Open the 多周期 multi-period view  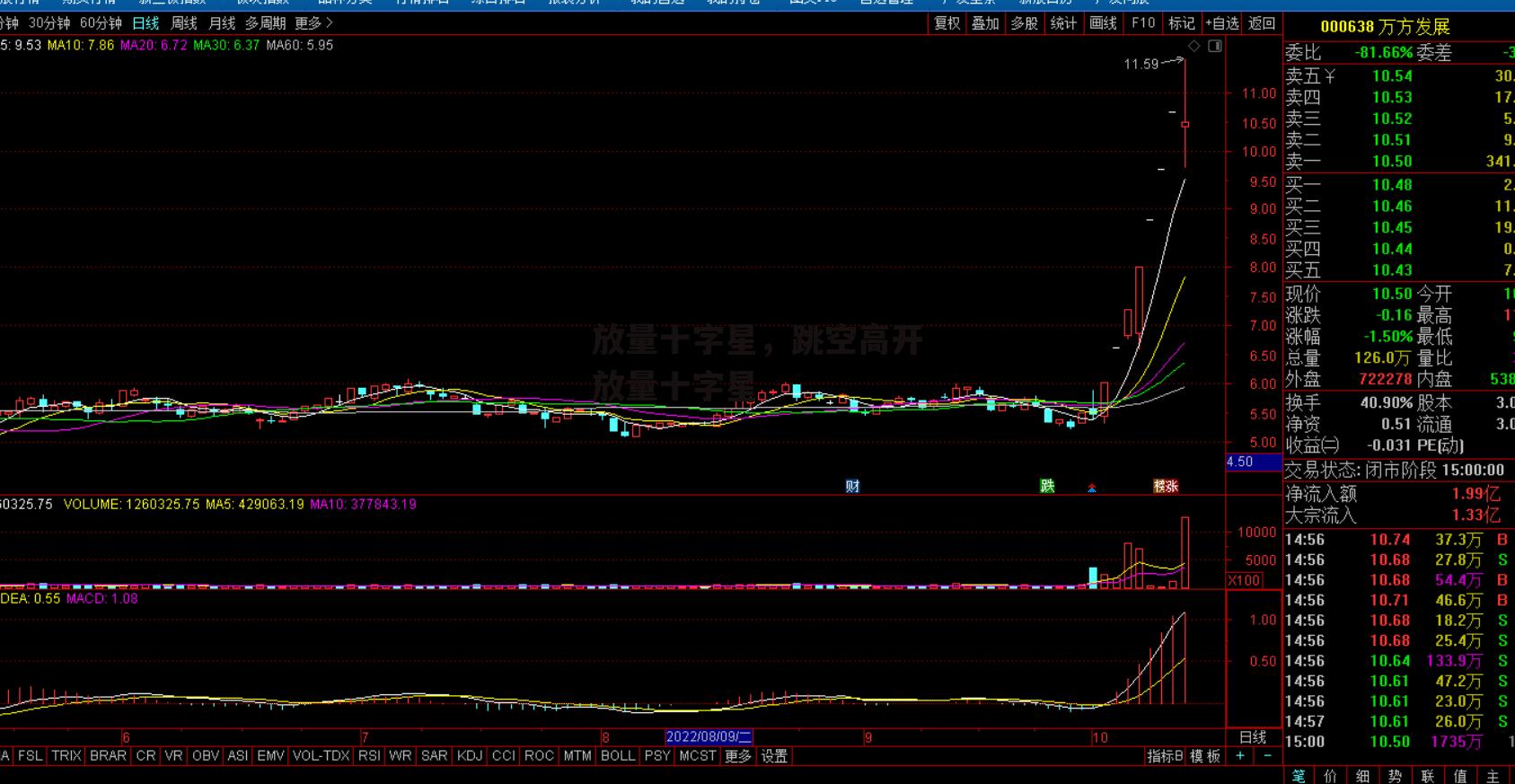point(266,23)
